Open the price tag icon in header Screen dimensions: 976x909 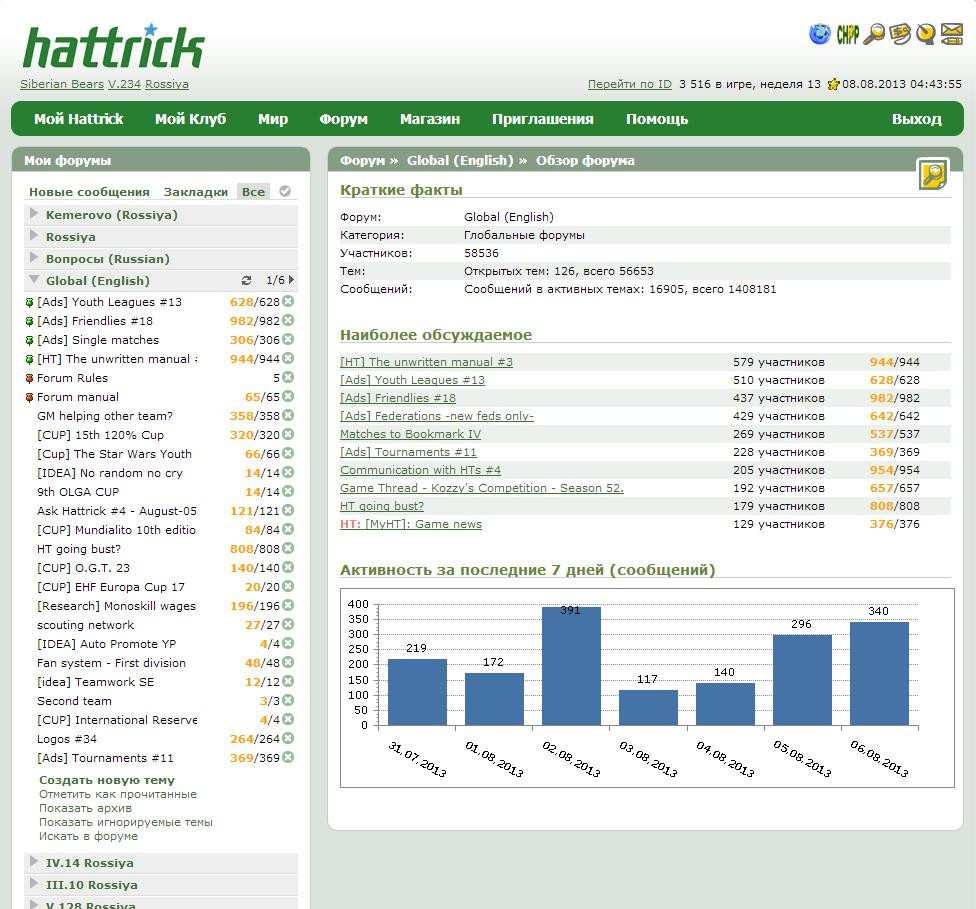click(x=900, y=34)
